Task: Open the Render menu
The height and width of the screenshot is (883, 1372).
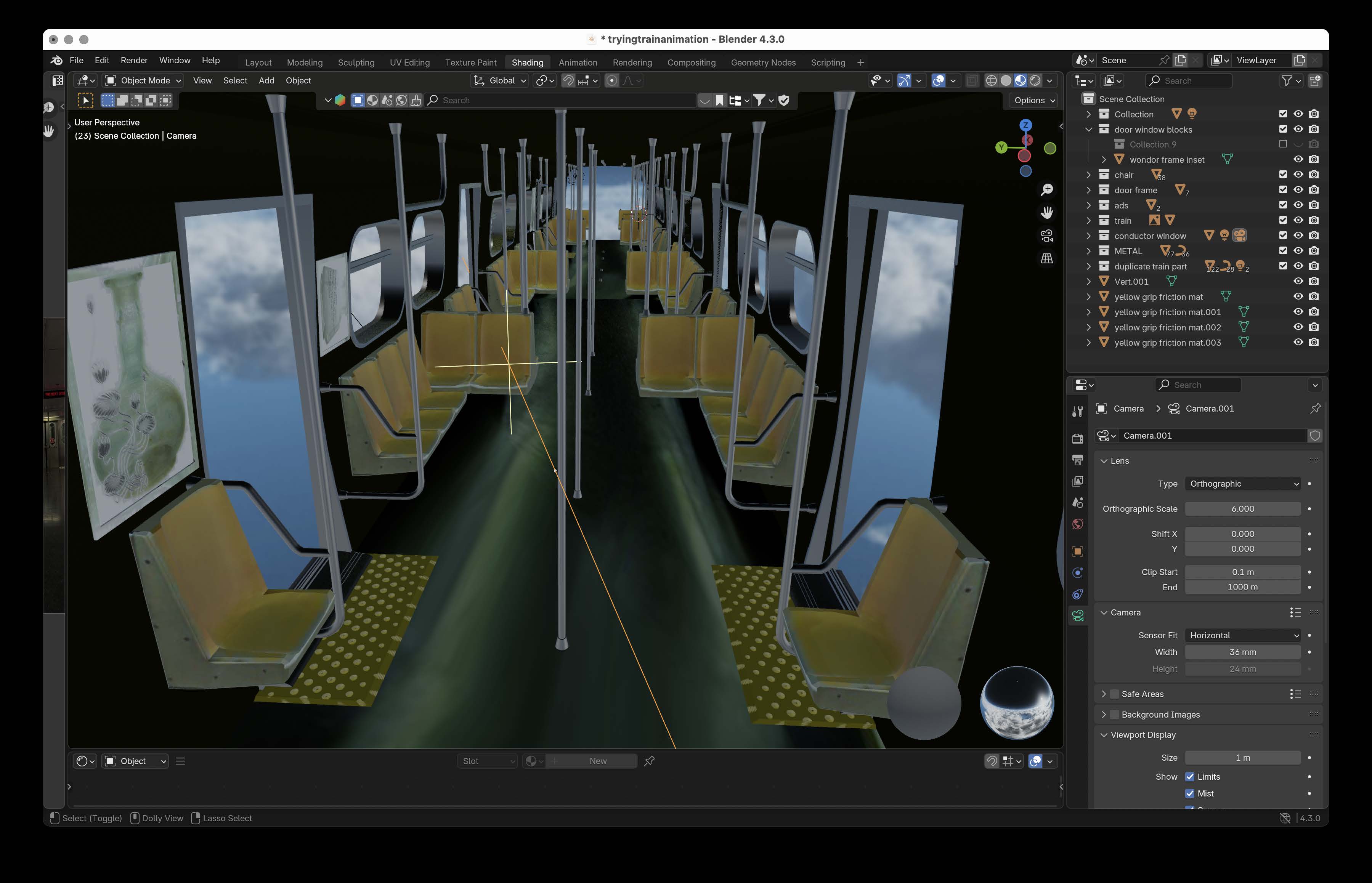Action: click(x=134, y=60)
